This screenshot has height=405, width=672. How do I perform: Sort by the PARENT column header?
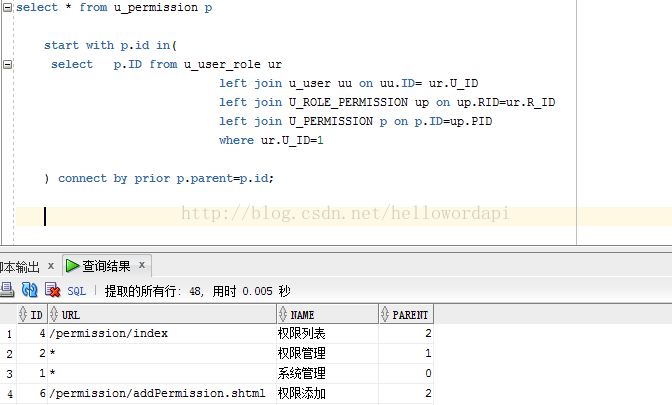coord(406,314)
